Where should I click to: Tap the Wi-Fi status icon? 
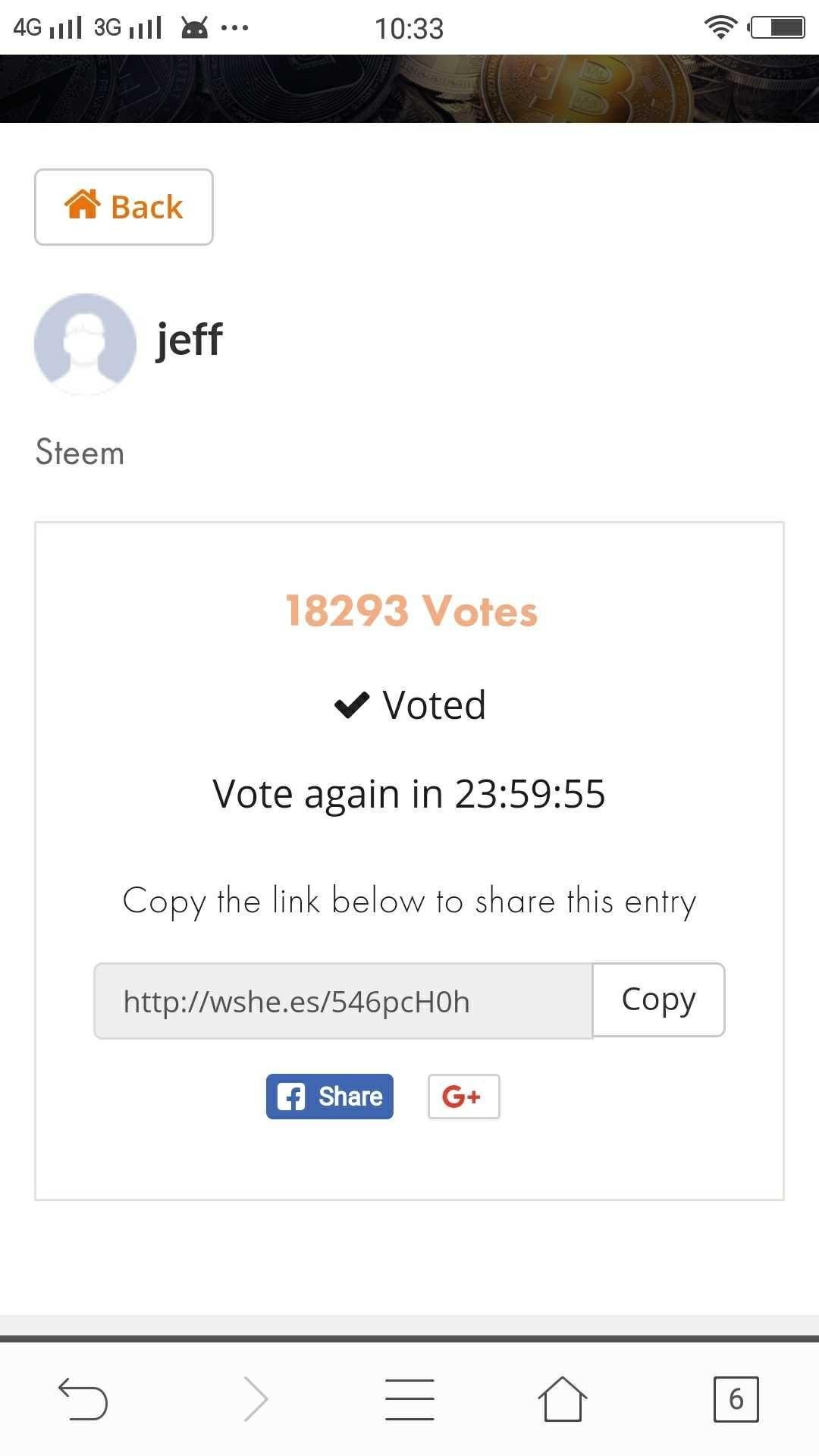click(x=720, y=27)
